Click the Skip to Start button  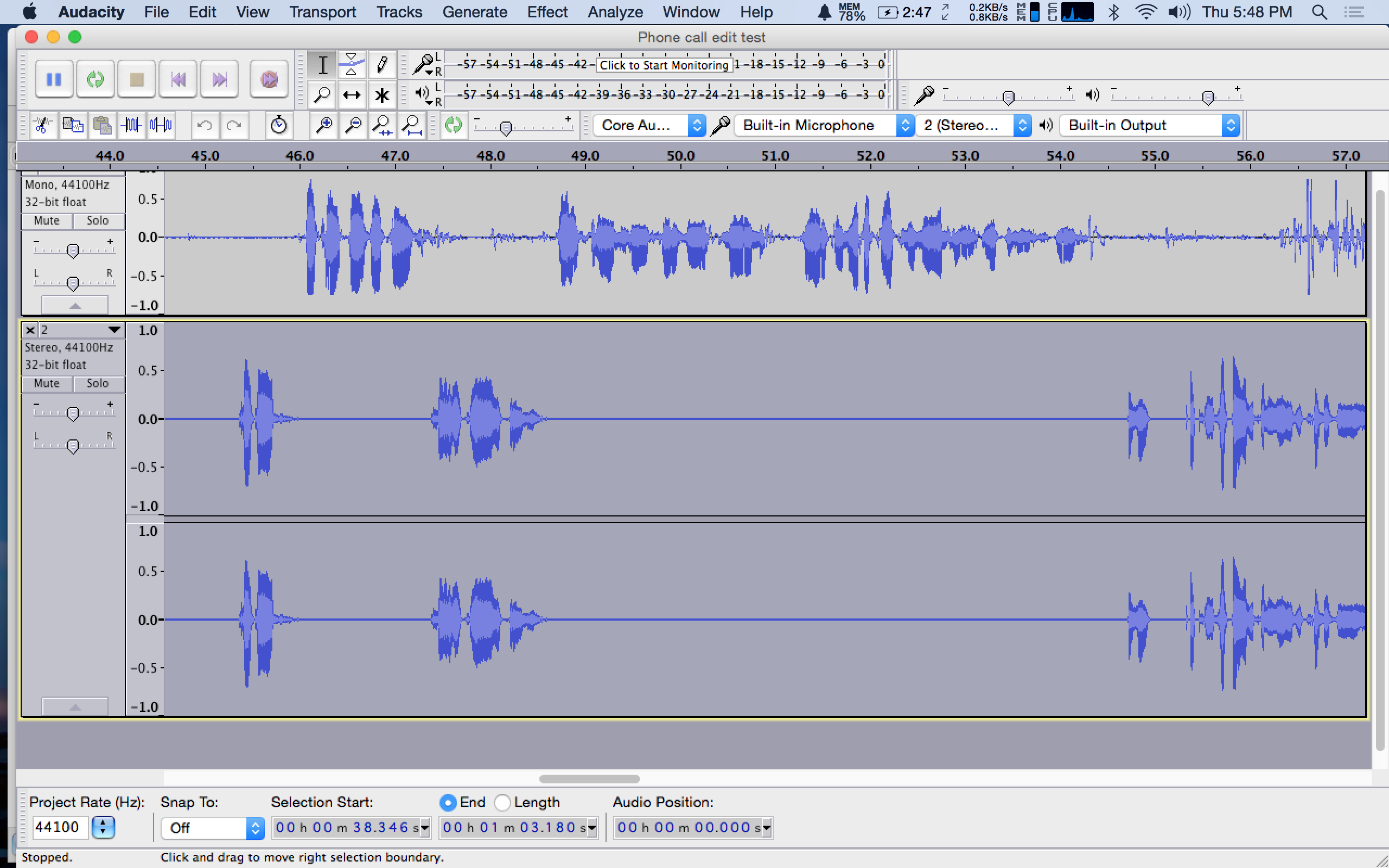click(x=178, y=79)
